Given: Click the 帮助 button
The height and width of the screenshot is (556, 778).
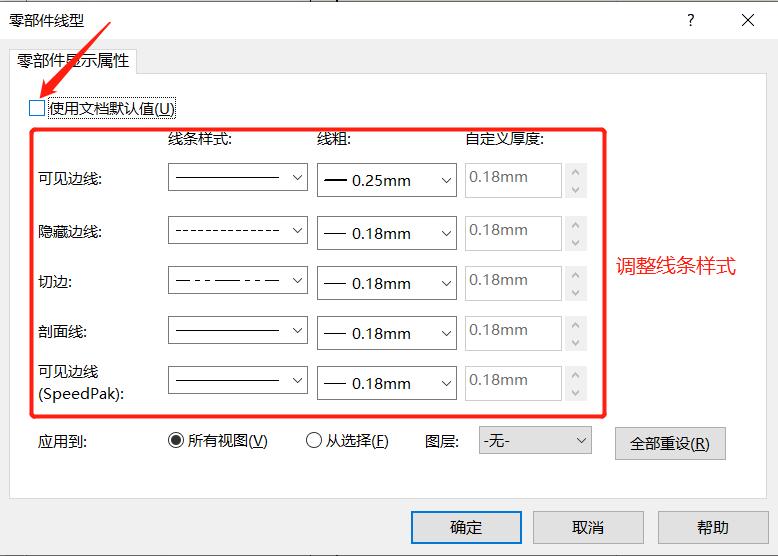Looking at the screenshot, I should tap(713, 527).
